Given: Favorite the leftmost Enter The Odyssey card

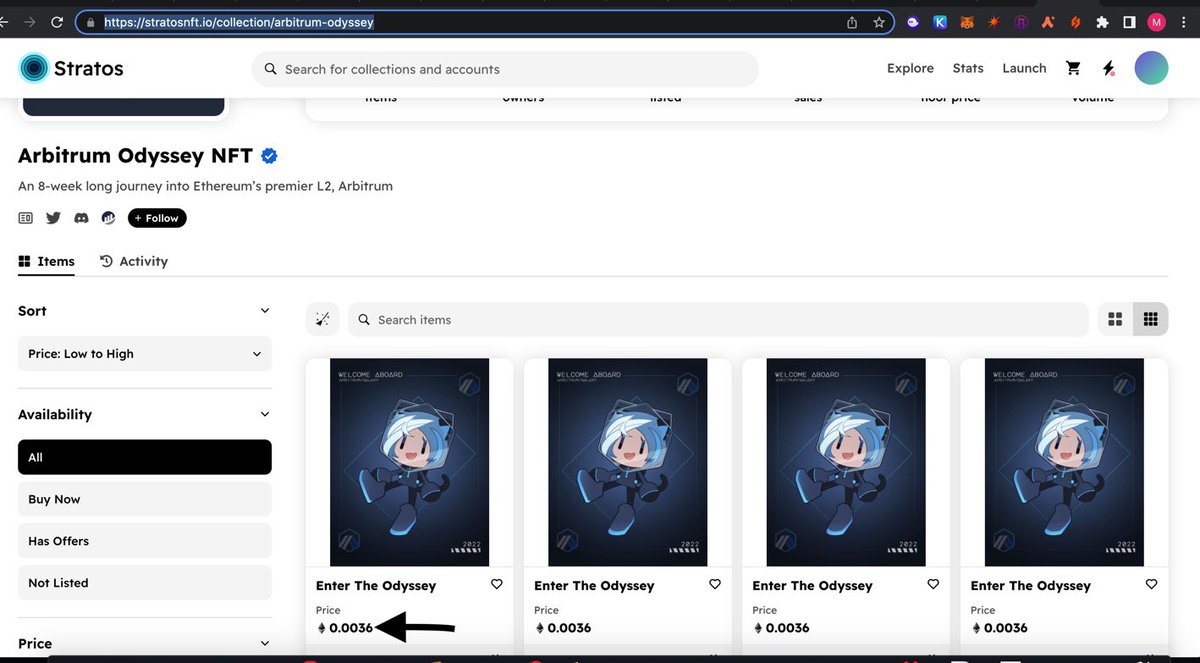Looking at the screenshot, I should (x=497, y=584).
